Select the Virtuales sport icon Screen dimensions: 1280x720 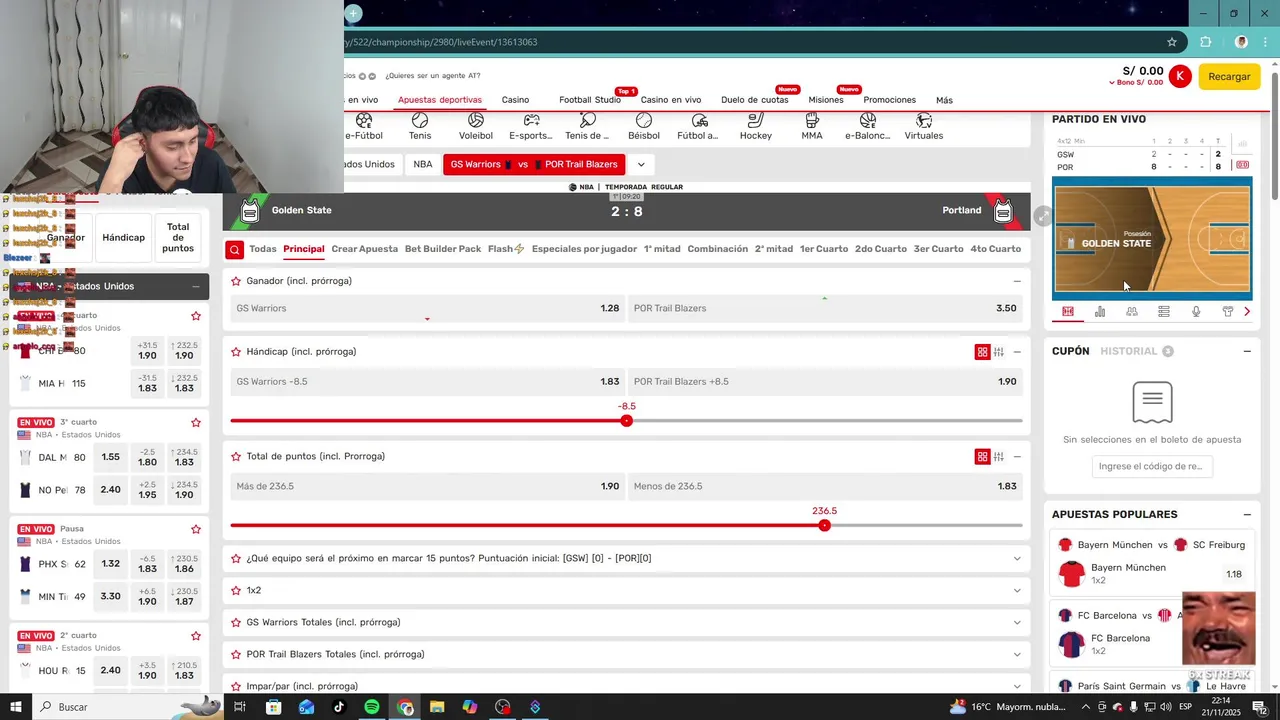pos(924,126)
